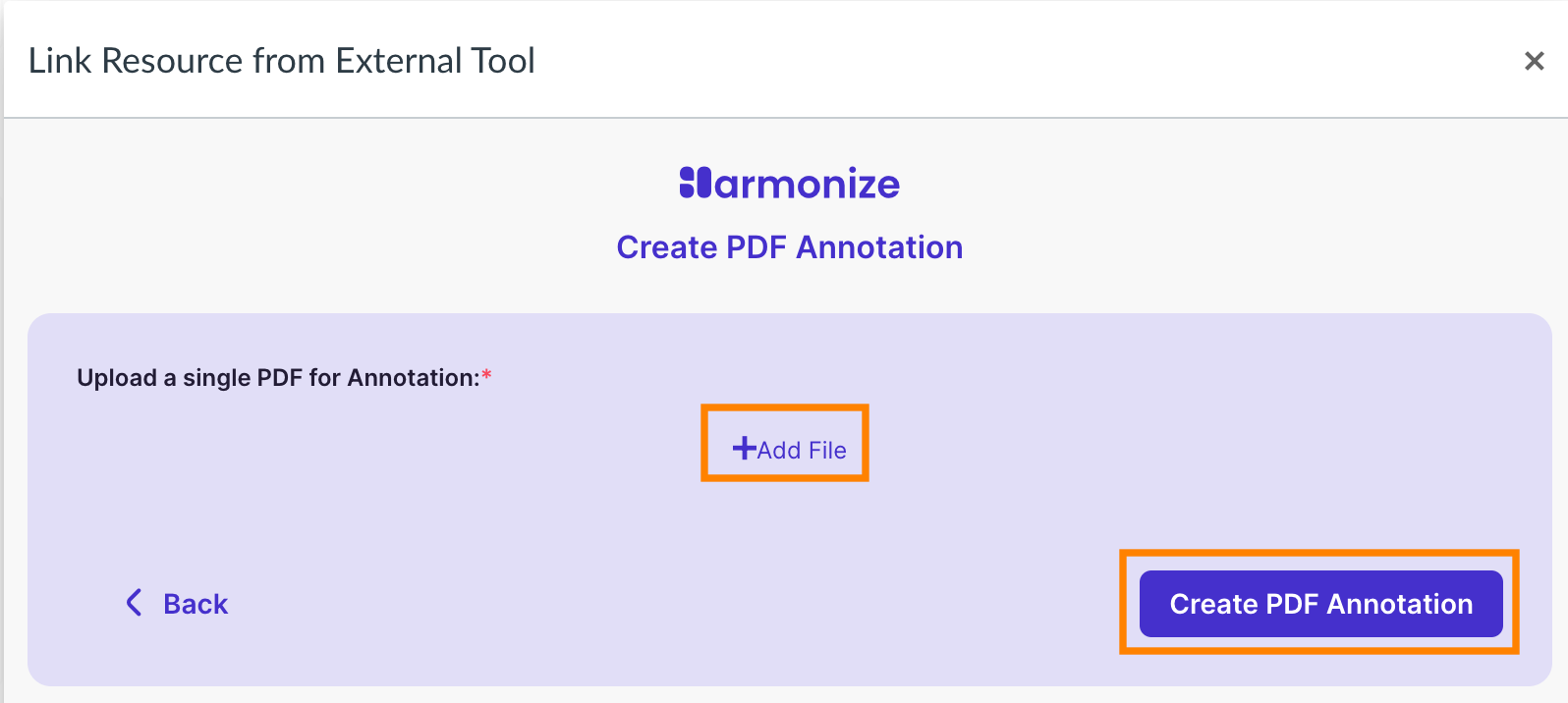Click the left-chevron icon beside Back
Screen dimensions: 1568x703
pyautogui.click(x=134, y=603)
